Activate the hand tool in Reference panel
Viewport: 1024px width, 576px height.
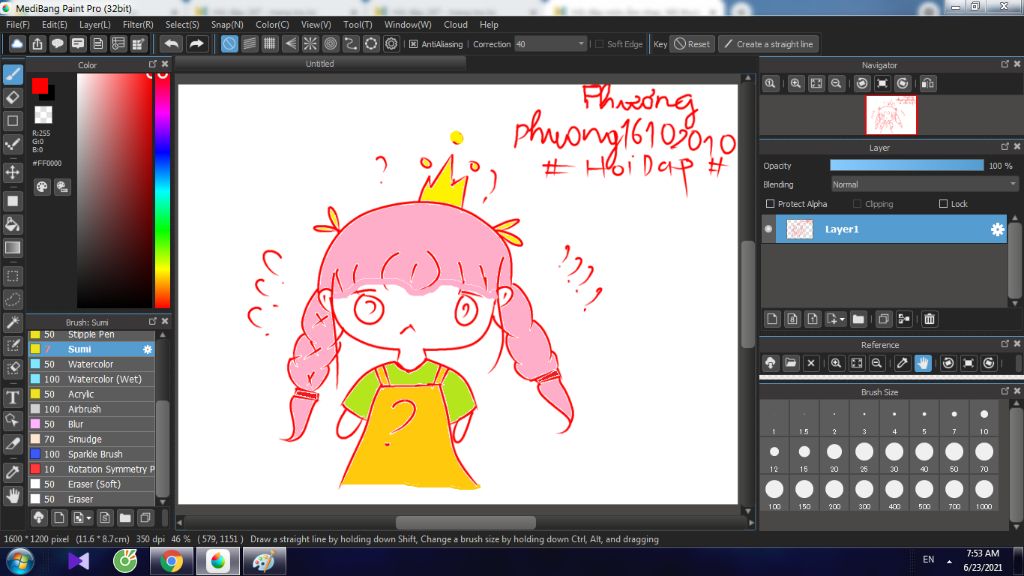(923, 363)
